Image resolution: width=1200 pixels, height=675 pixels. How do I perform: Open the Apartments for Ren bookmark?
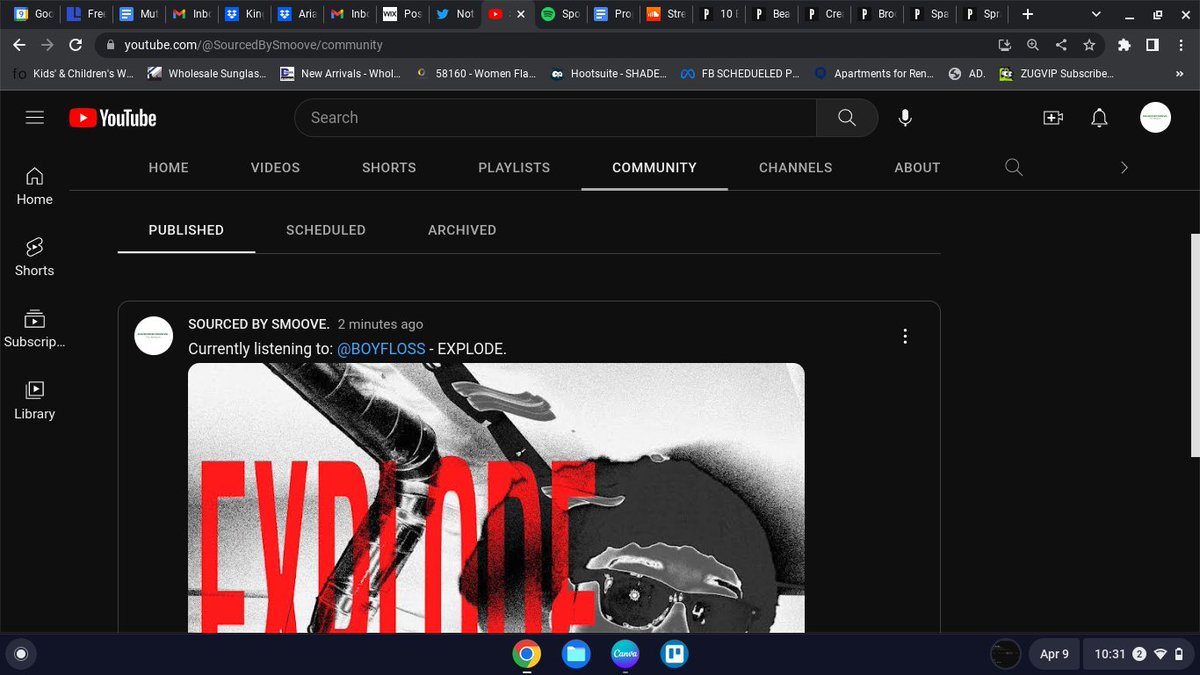pyautogui.click(x=874, y=74)
